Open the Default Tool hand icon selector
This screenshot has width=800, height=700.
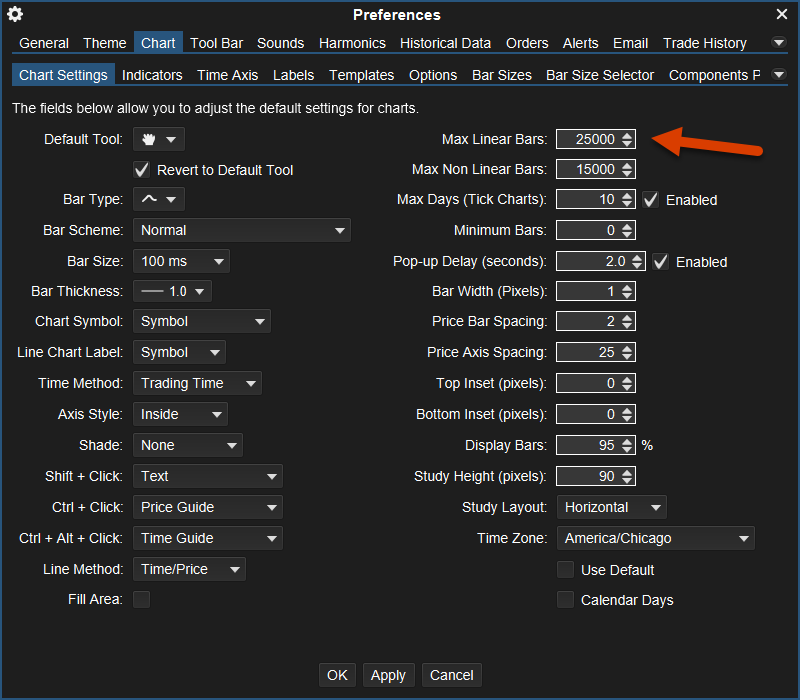coord(159,139)
